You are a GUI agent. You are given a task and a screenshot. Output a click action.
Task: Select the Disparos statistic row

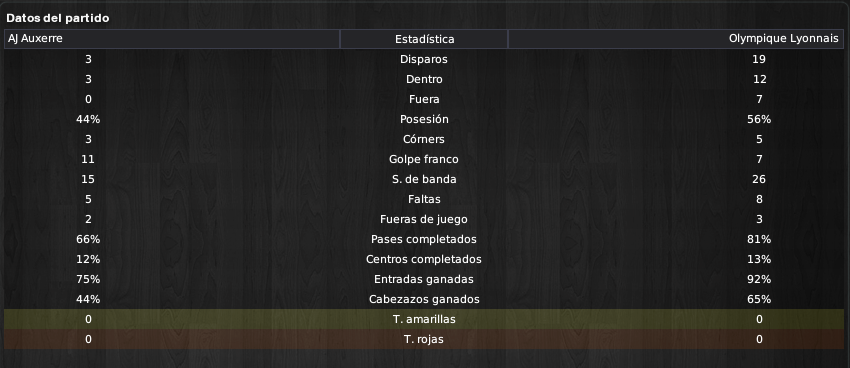[x=424, y=59]
